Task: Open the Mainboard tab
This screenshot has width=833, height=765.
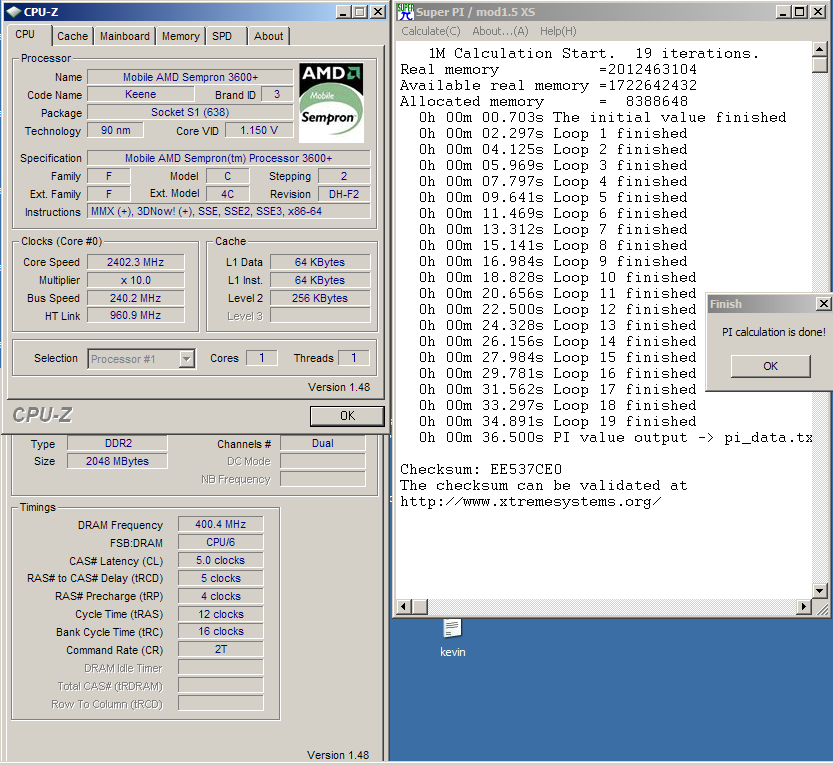Action: [125, 36]
